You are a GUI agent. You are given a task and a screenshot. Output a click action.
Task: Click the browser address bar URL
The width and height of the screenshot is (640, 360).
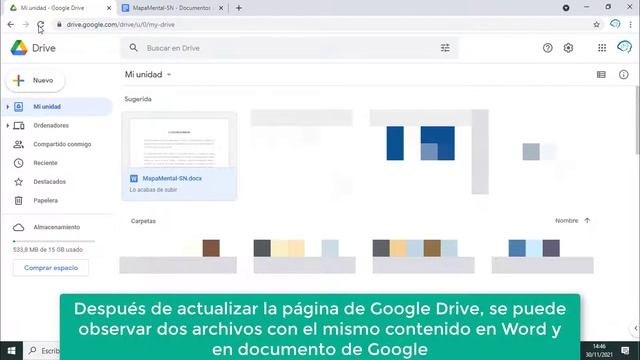coord(120,24)
